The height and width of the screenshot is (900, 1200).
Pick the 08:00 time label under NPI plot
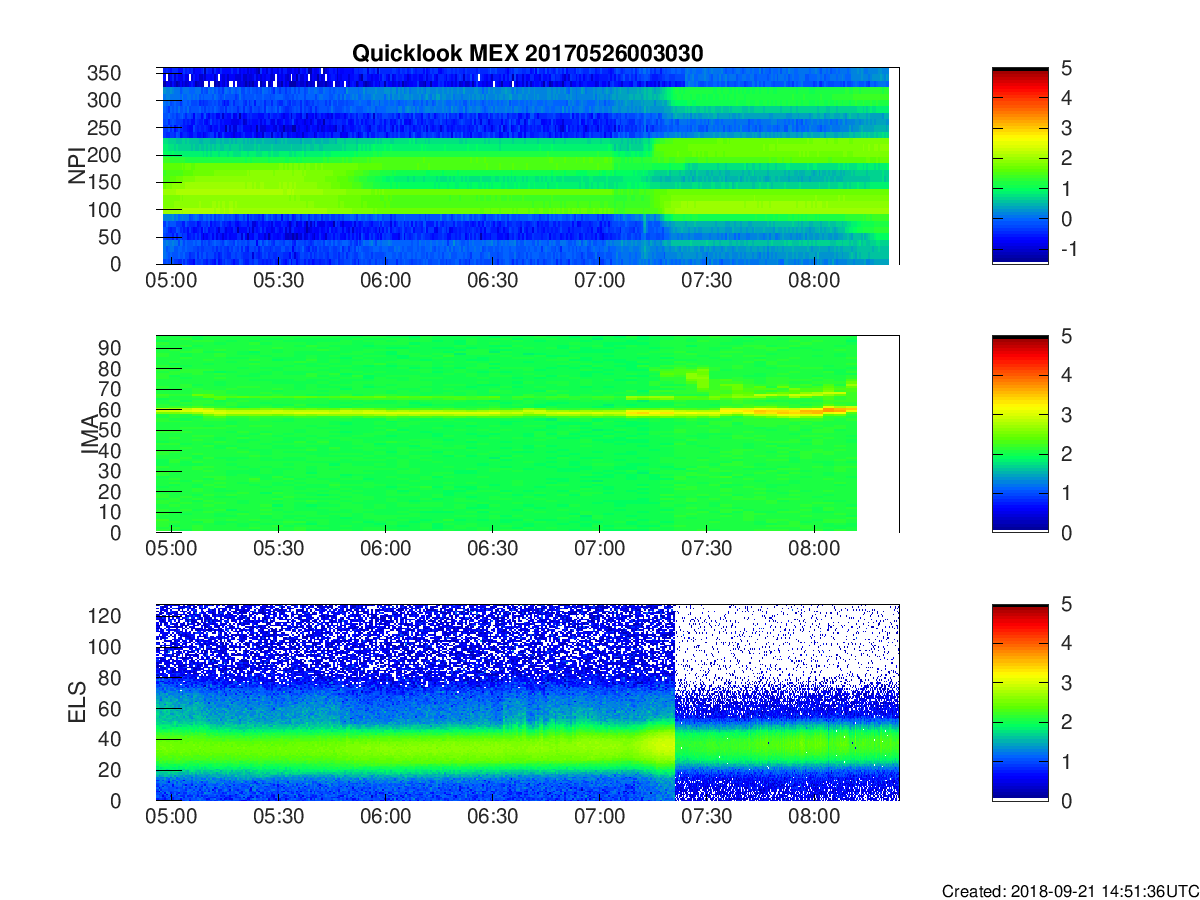(x=814, y=281)
